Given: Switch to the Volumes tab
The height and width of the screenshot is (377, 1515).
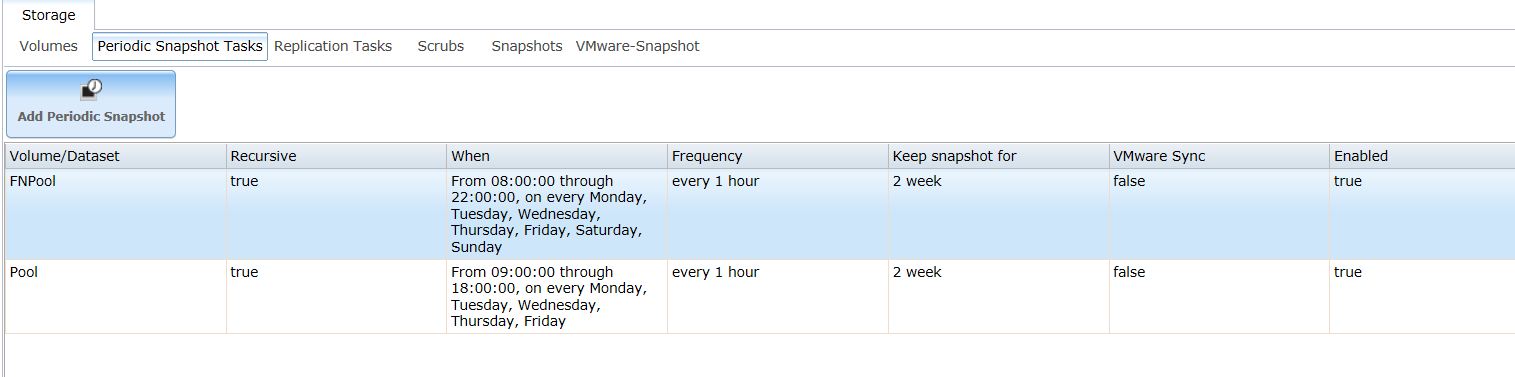Looking at the screenshot, I should (x=48, y=46).
